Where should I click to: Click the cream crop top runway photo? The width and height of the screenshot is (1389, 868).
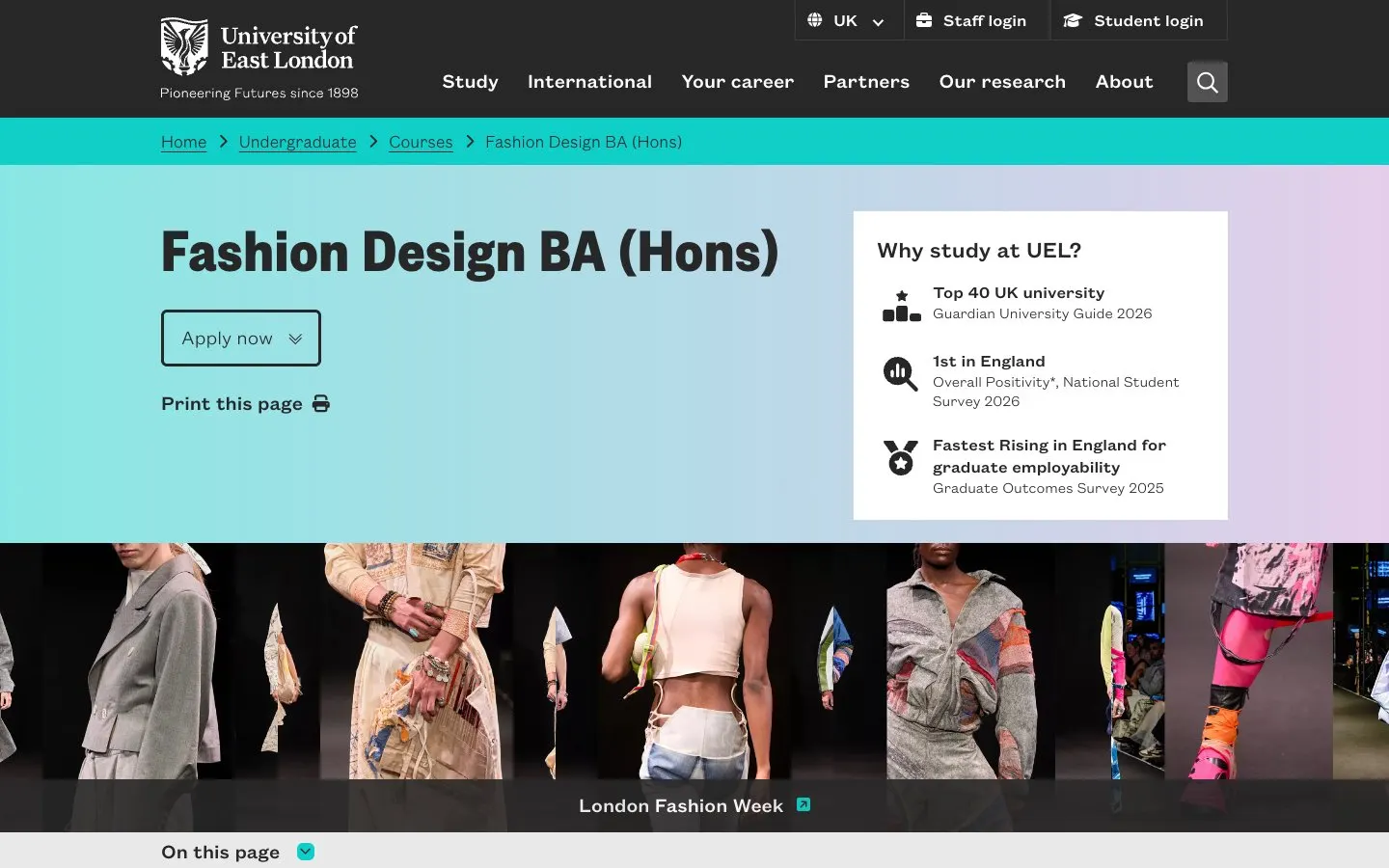click(x=693, y=661)
